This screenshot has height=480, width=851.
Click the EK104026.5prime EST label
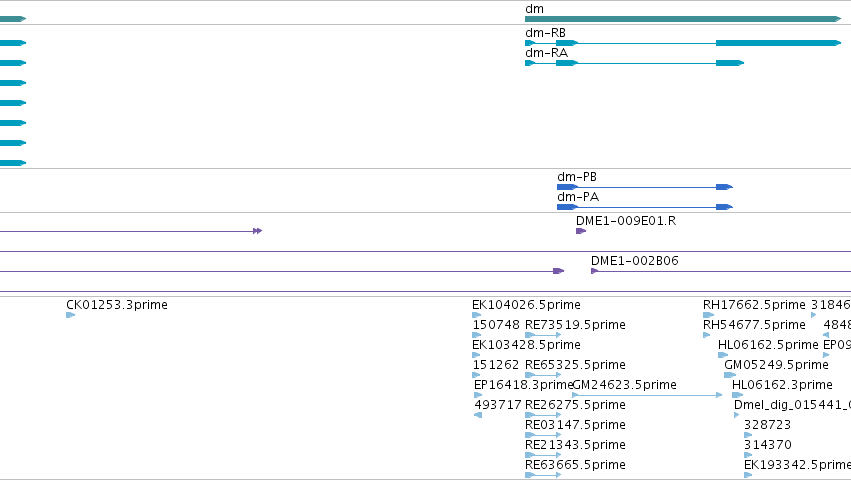point(526,305)
